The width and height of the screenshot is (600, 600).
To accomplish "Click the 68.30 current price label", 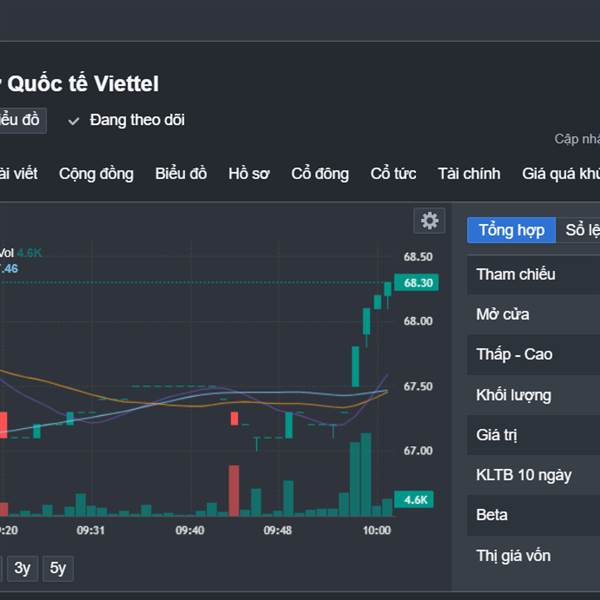I will [x=417, y=283].
